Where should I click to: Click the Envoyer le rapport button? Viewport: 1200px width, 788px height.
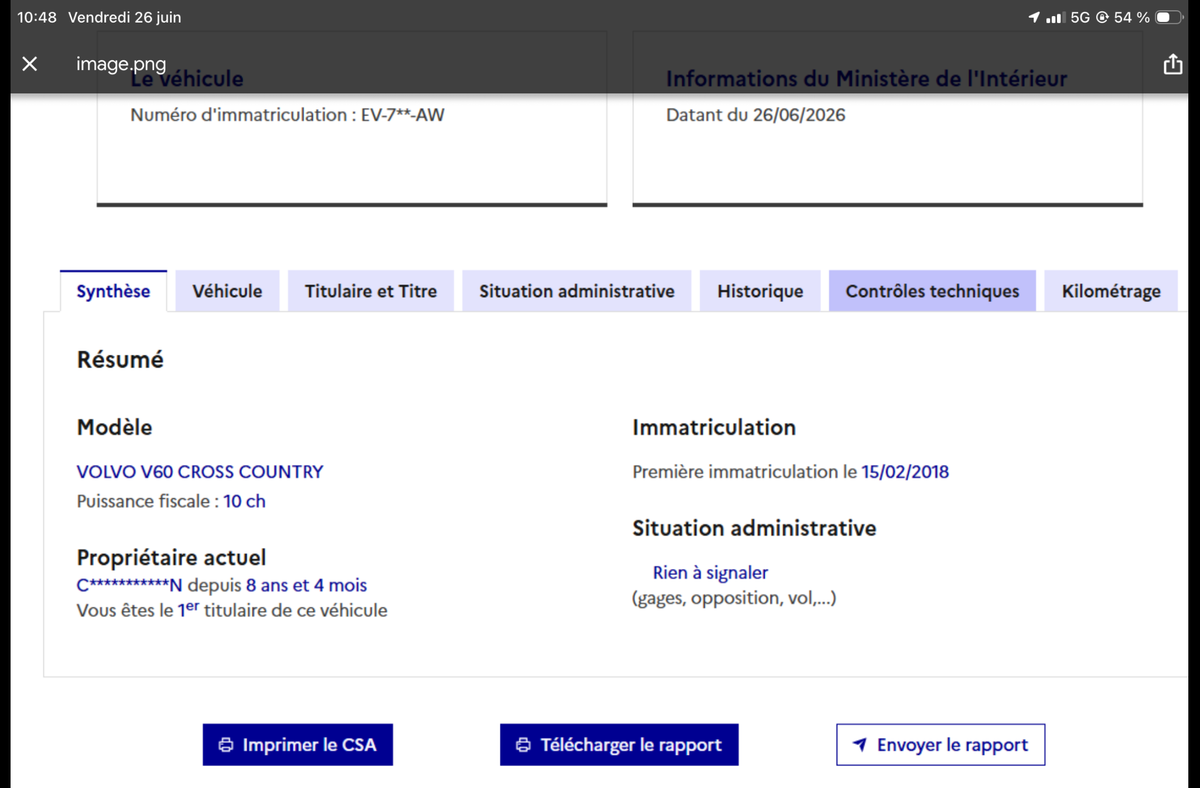(941, 745)
